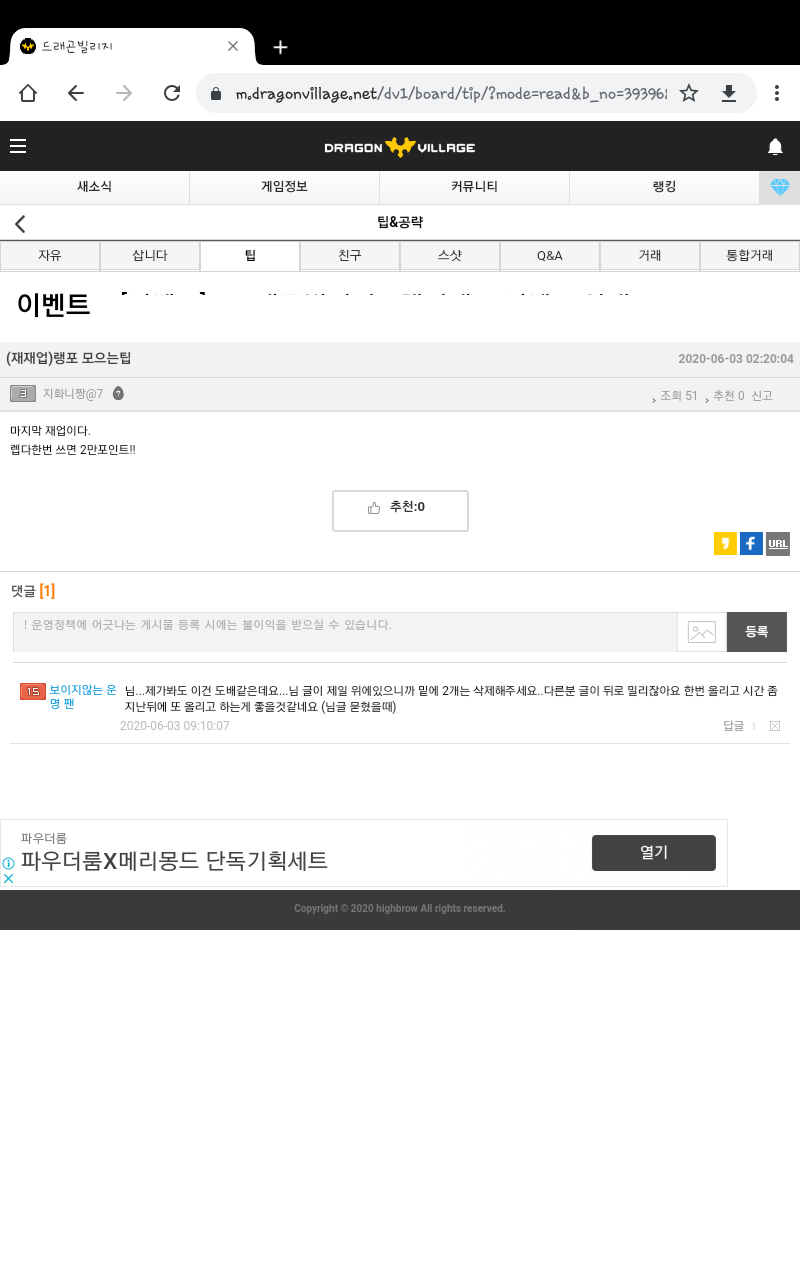The height and width of the screenshot is (1280, 800).
Task: Open the hamburger menu
Action: [x=18, y=146]
